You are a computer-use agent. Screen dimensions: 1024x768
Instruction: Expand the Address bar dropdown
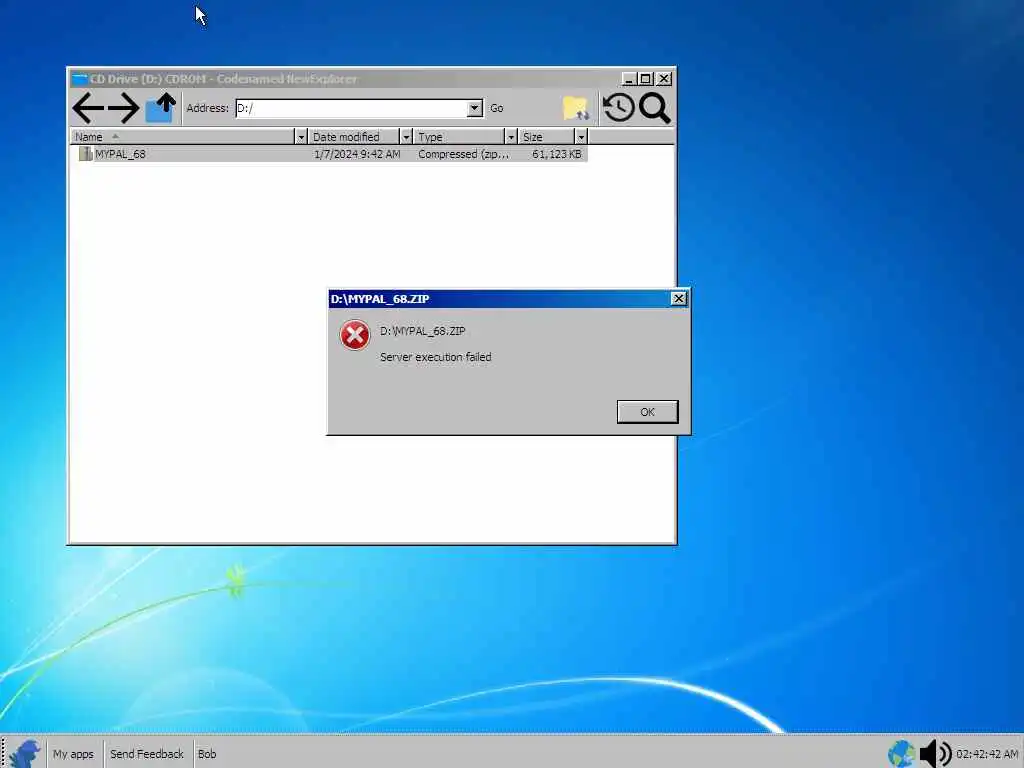(475, 108)
